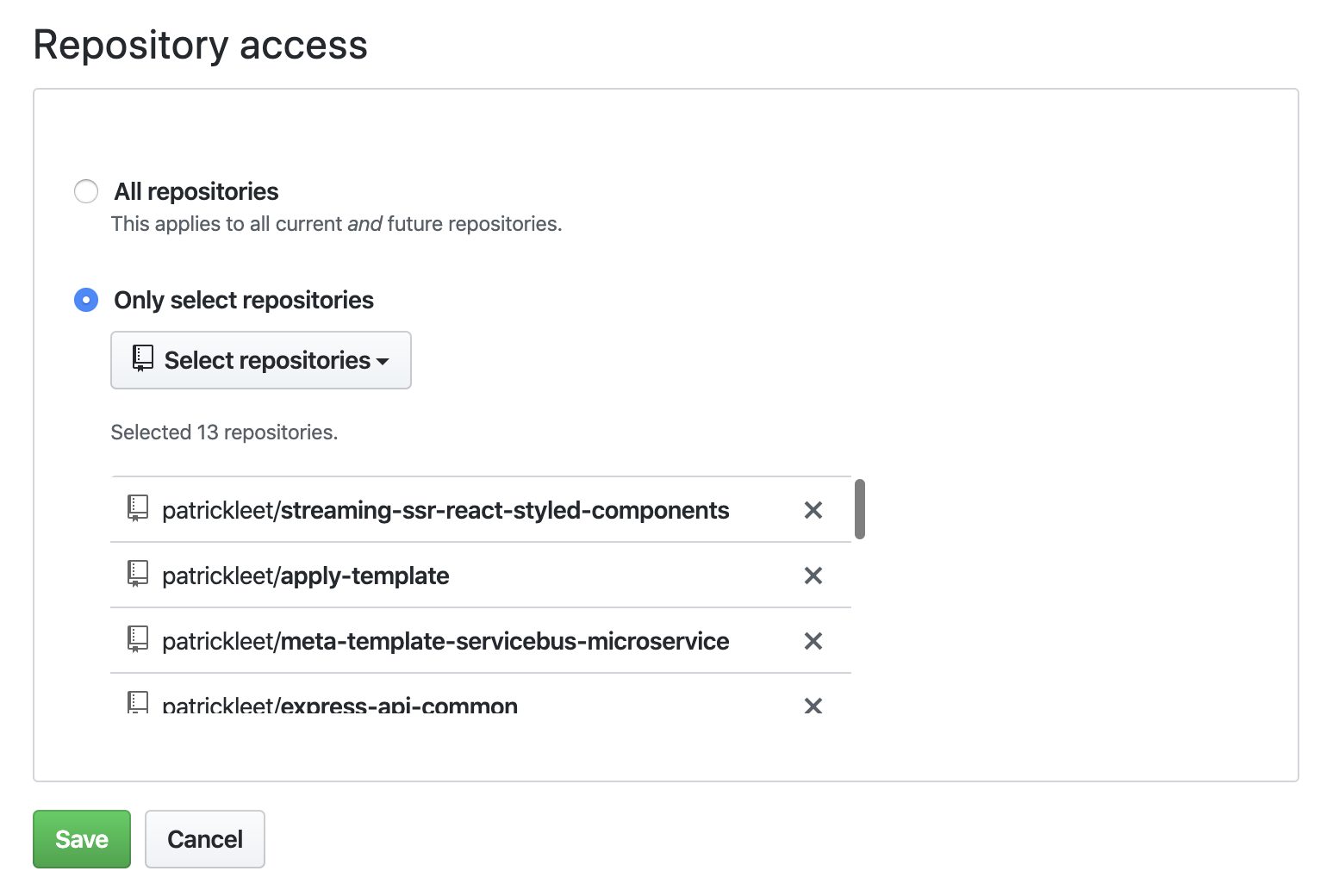Open the Select repositories dropdown
This screenshot has height=896, width=1339.
261,360
